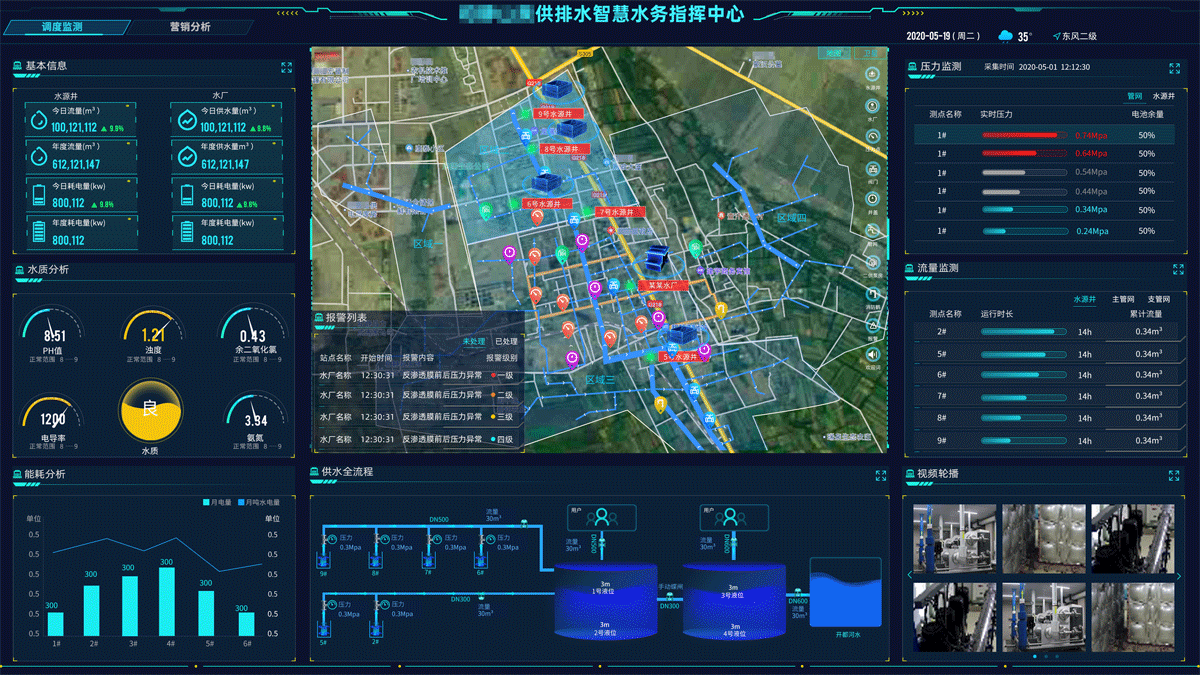Toggle the 井盖 layer icon
The height and width of the screenshot is (675, 1200).
tap(872, 198)
